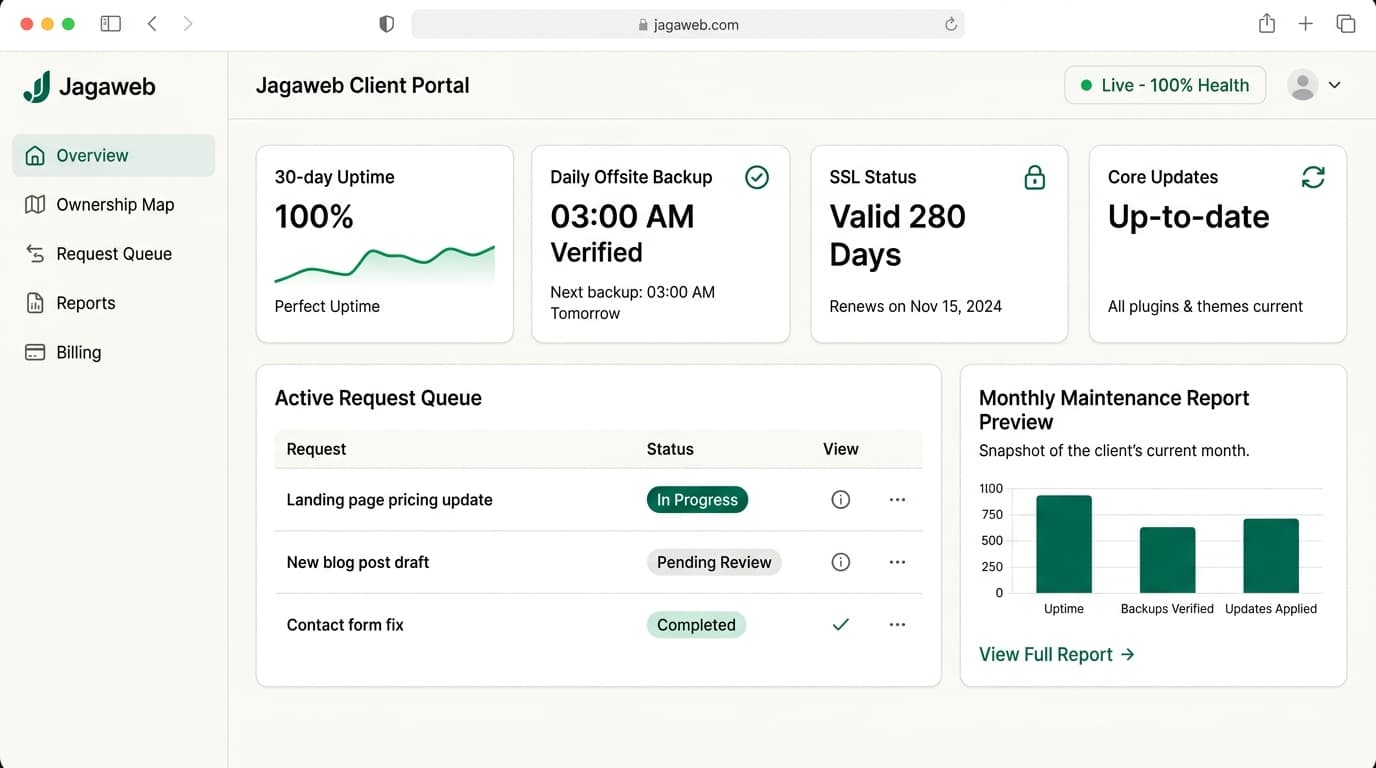Screen dimensions: 1376x768
Task: Click the Daily Offsite Backup checkmark icon
Action: tap(757, 177)
